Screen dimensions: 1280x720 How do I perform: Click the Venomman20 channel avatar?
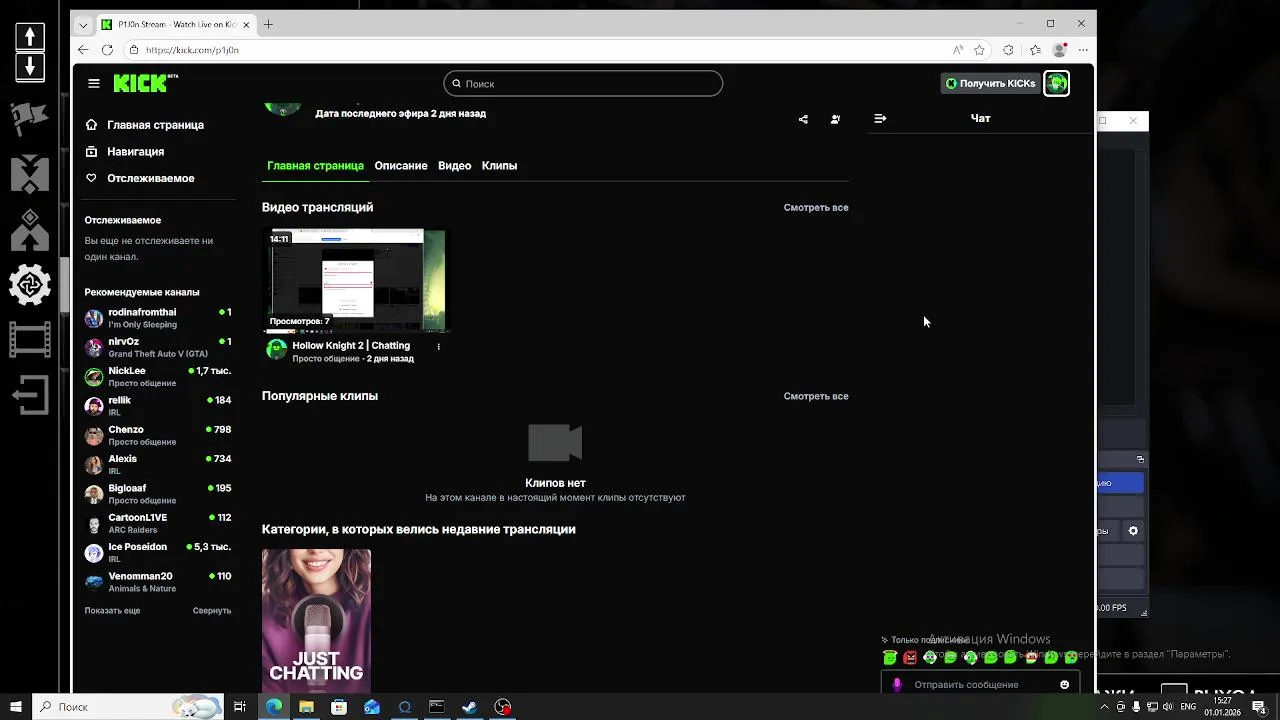(94, 582)
